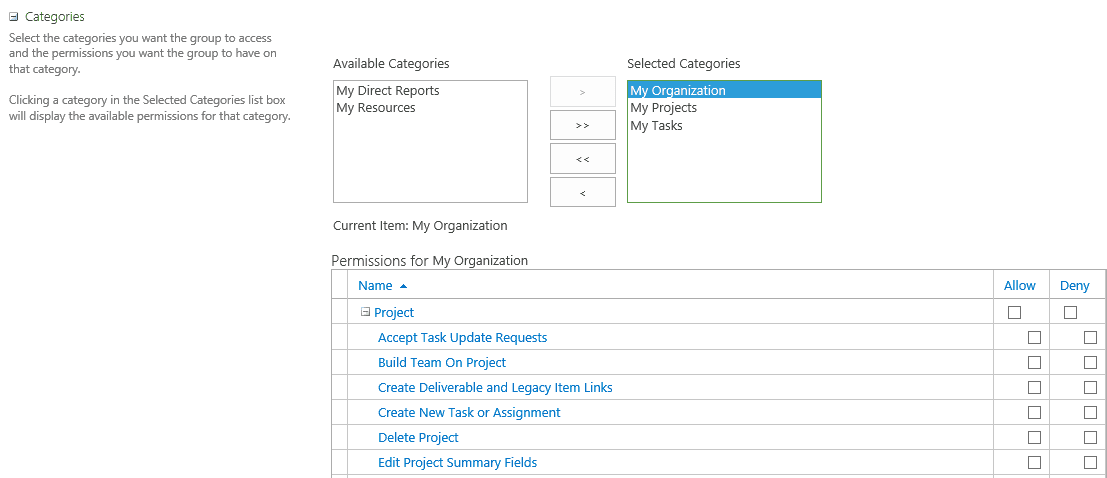
Task: Collapse the Categories section icon
Action: 13,17
